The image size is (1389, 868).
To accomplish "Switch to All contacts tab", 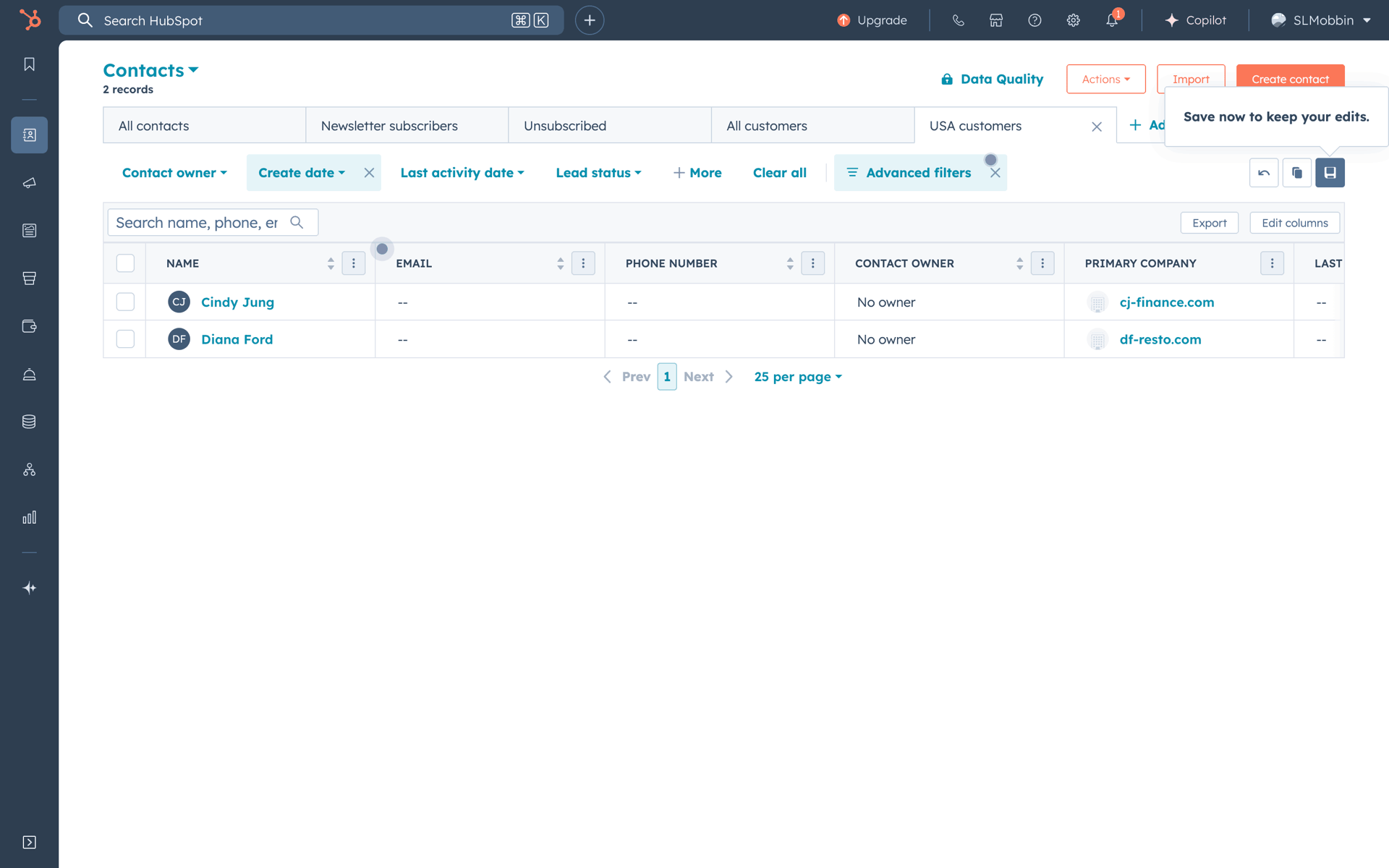I will pos(204,125).
